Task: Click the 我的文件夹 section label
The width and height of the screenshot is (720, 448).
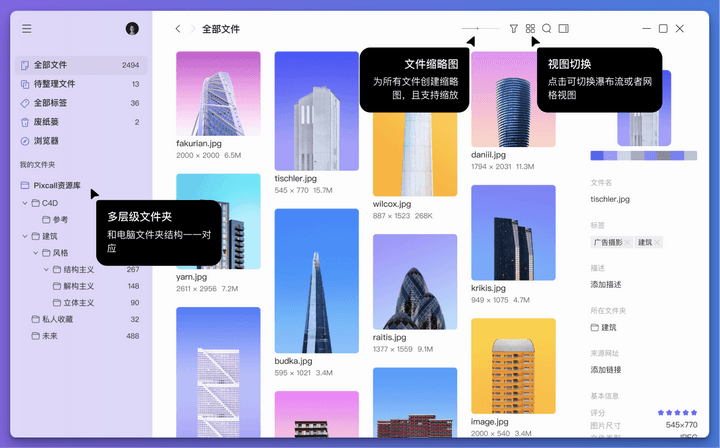Action: [37, 164]
